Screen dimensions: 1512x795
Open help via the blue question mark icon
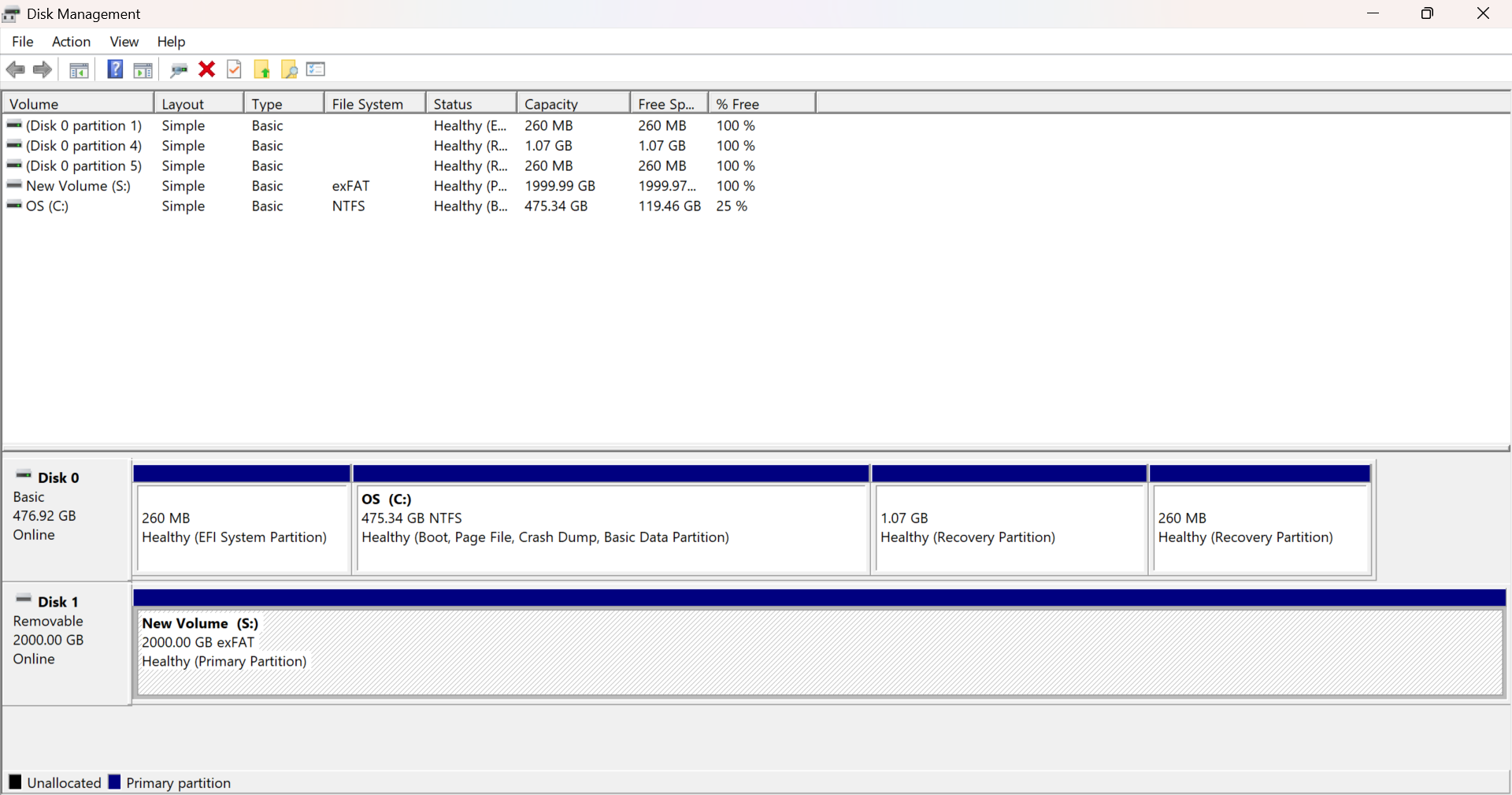pos(114,69)
